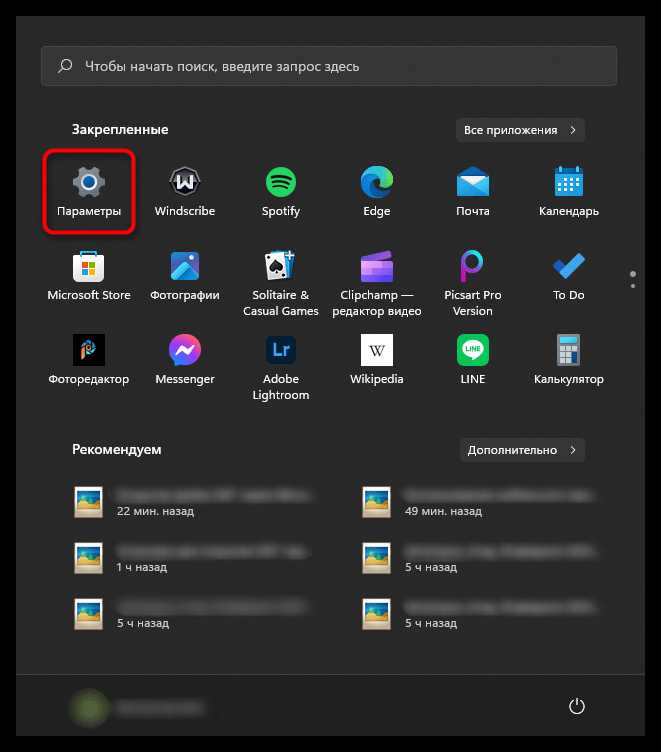Open recommended file from 22 мин. назад
661x752 pixels.
click(194, 502)
